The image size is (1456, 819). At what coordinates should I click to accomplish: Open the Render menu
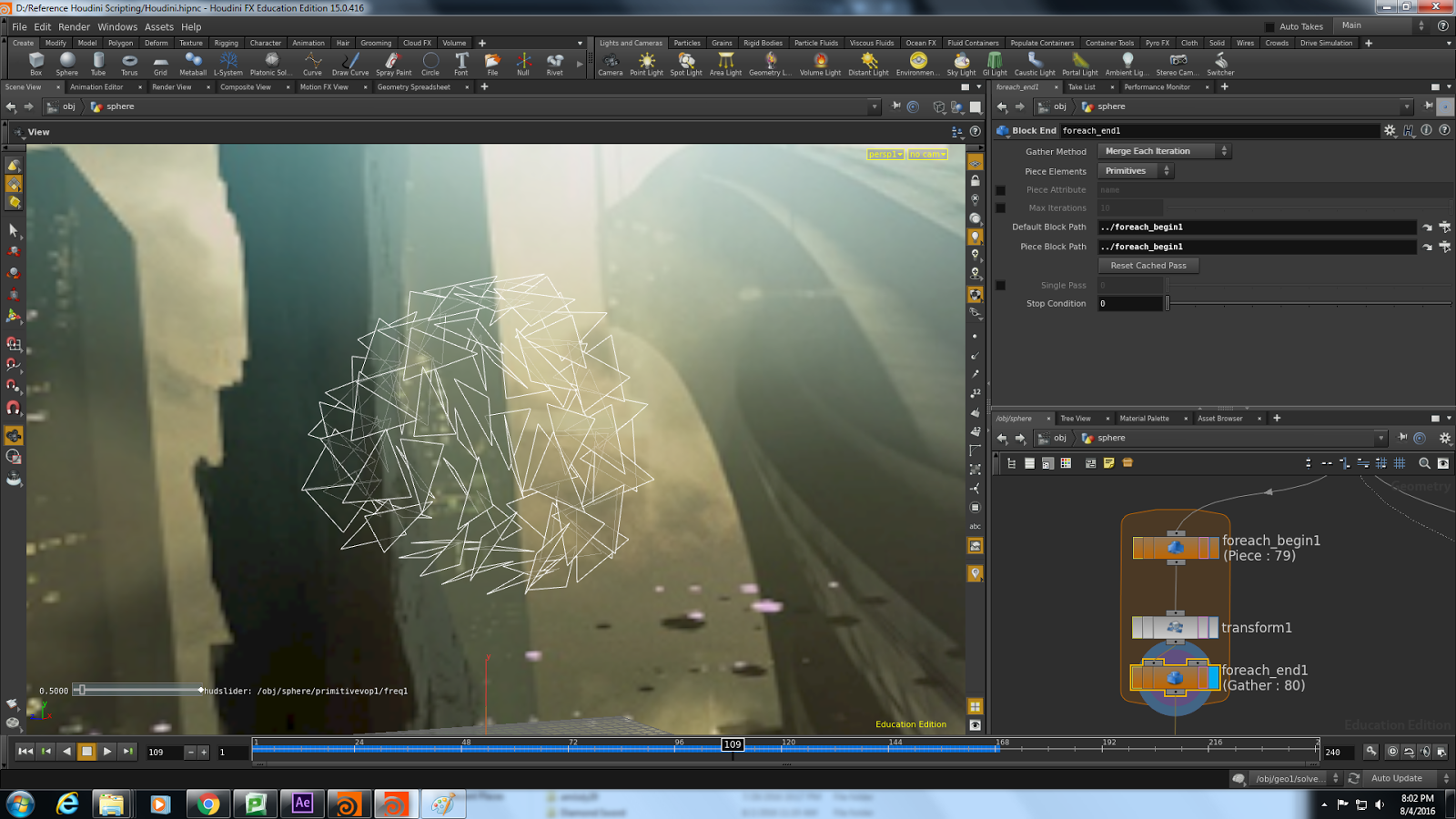click(74, 26)
